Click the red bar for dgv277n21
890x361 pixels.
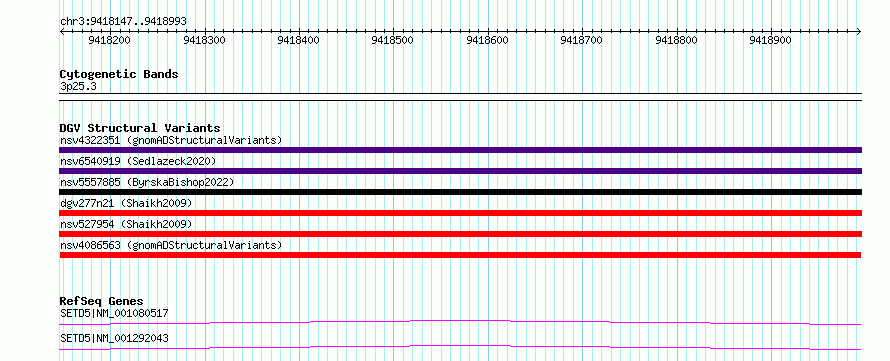point(460,213)
